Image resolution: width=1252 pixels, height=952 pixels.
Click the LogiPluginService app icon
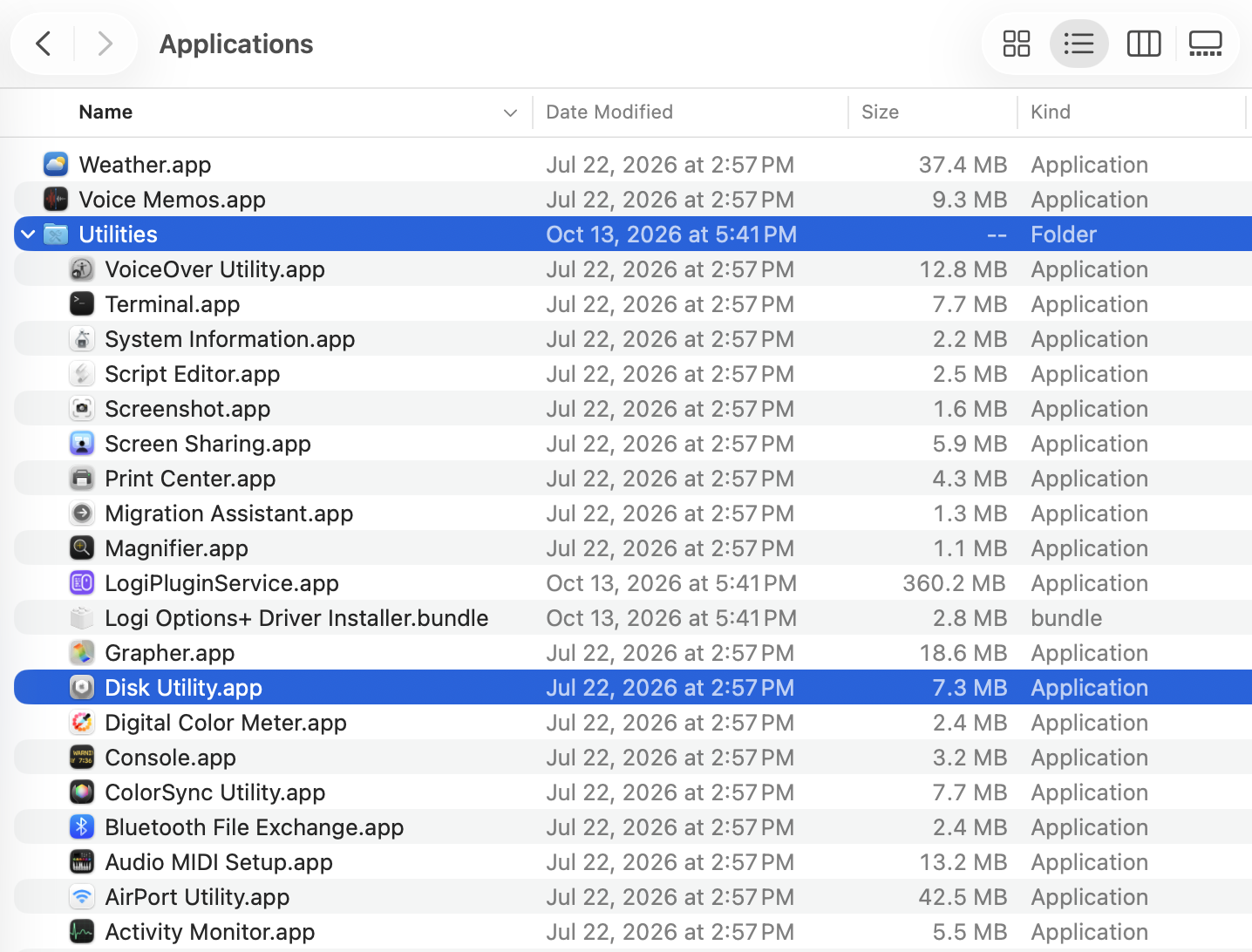(82, 582)
